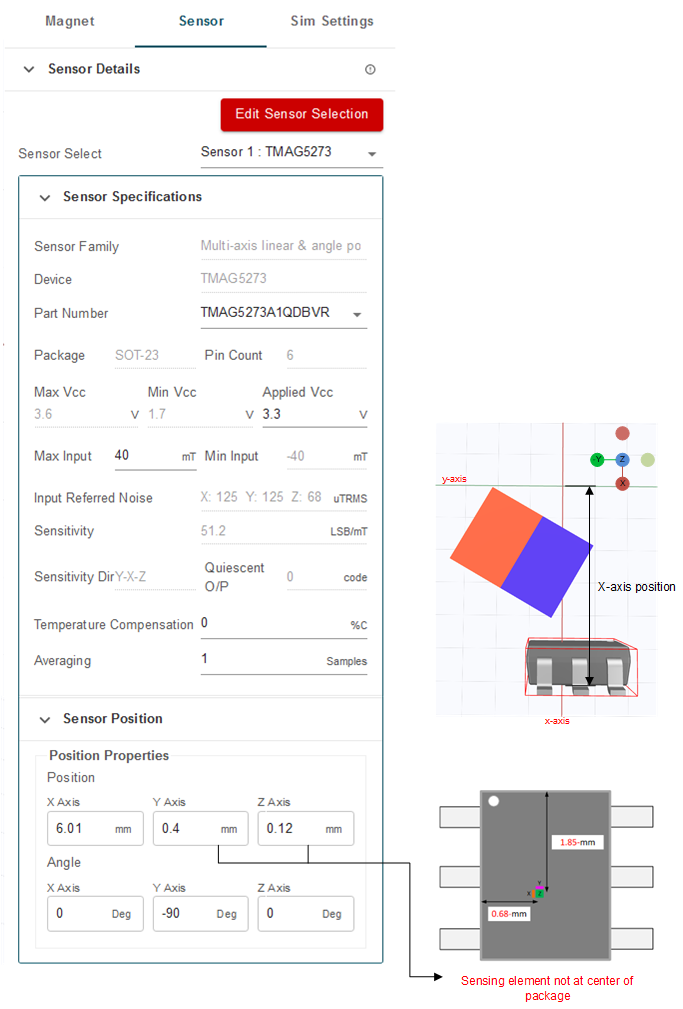This screenshot has height=1009, width=683.
Task: Click the blue Z axis gizmo circle
Action: pyautogui.click(x=622, y=460)
